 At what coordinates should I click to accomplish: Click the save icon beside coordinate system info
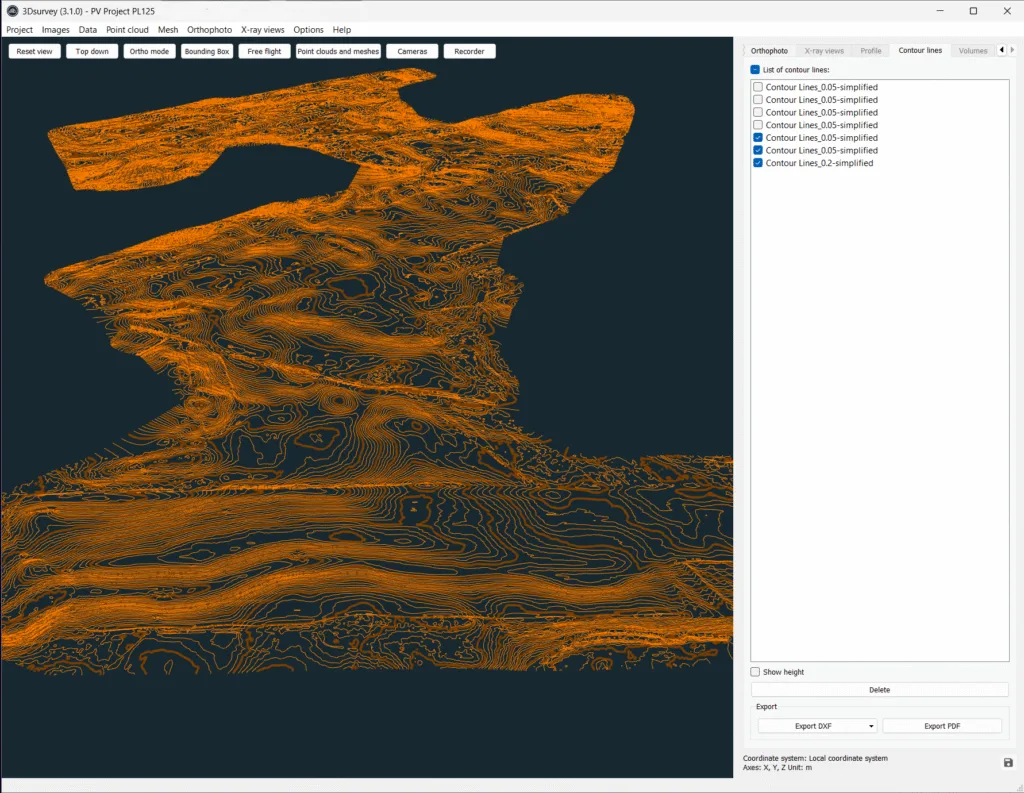(x=1008, y=762)
